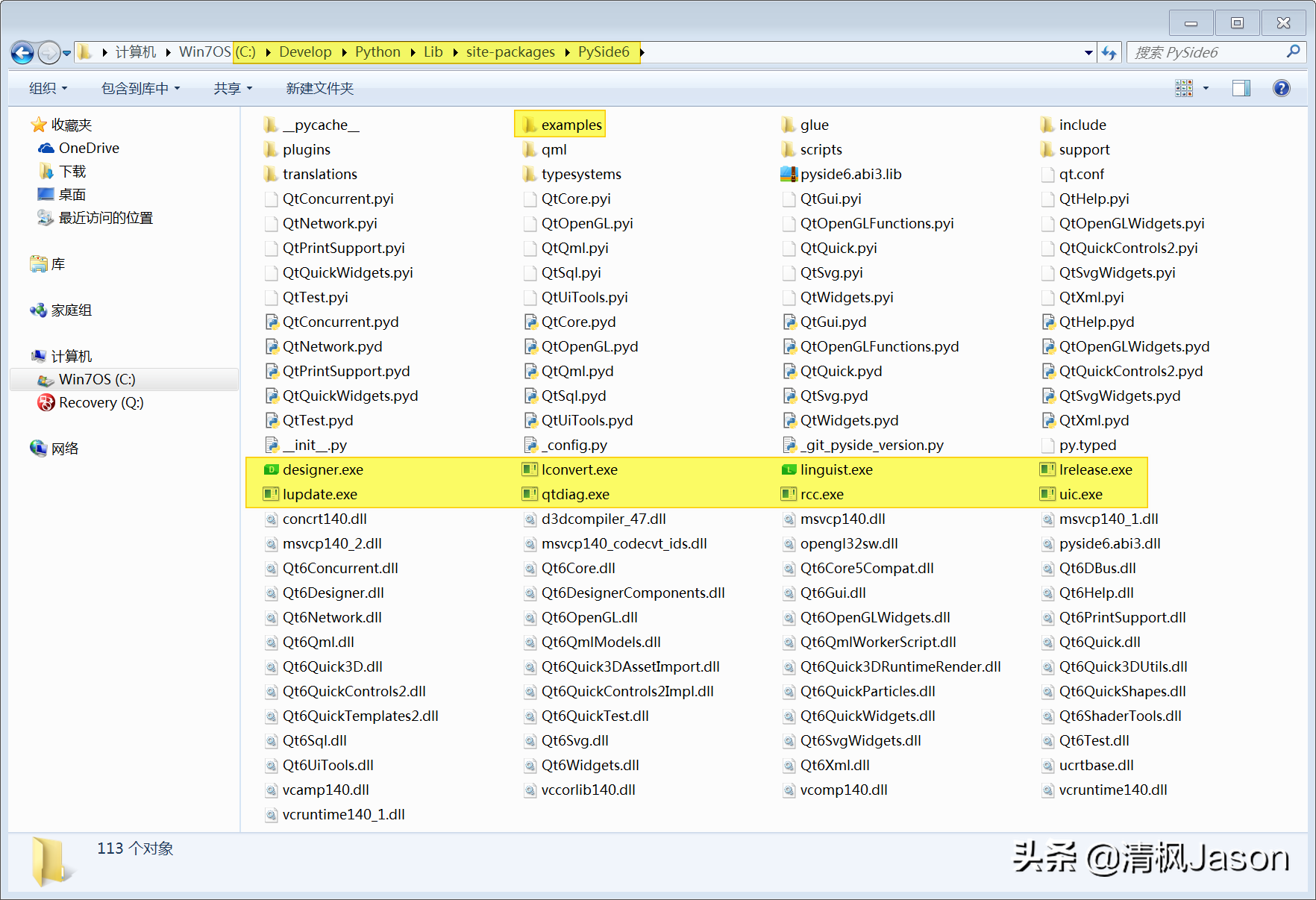Screen dimensions: 1316x900
Task: Click the 新建文件夹 button
Action: pyautogui.click(x=319, y=88)
